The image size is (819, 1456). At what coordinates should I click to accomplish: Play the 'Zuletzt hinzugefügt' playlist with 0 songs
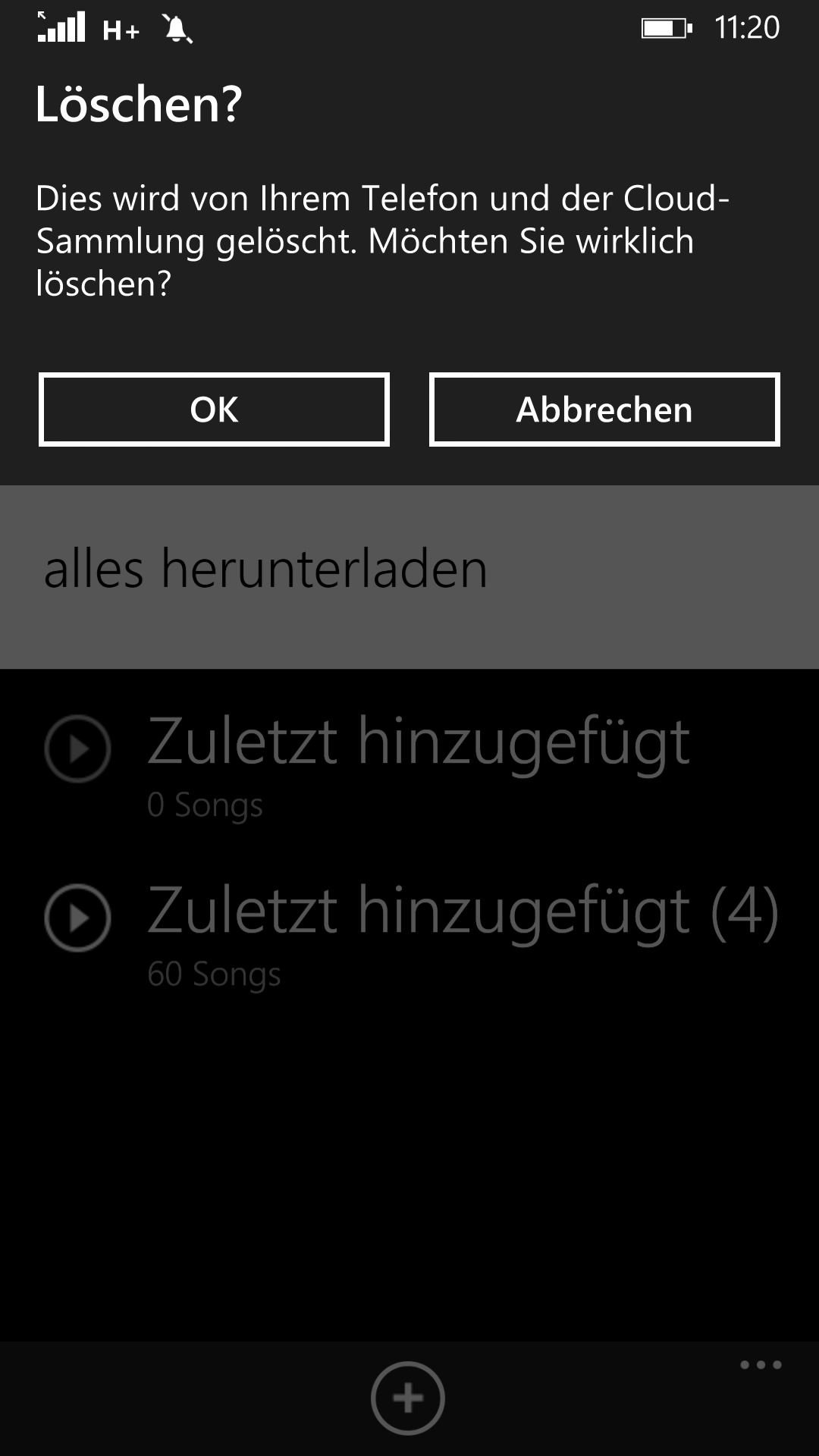click(77, 748)
